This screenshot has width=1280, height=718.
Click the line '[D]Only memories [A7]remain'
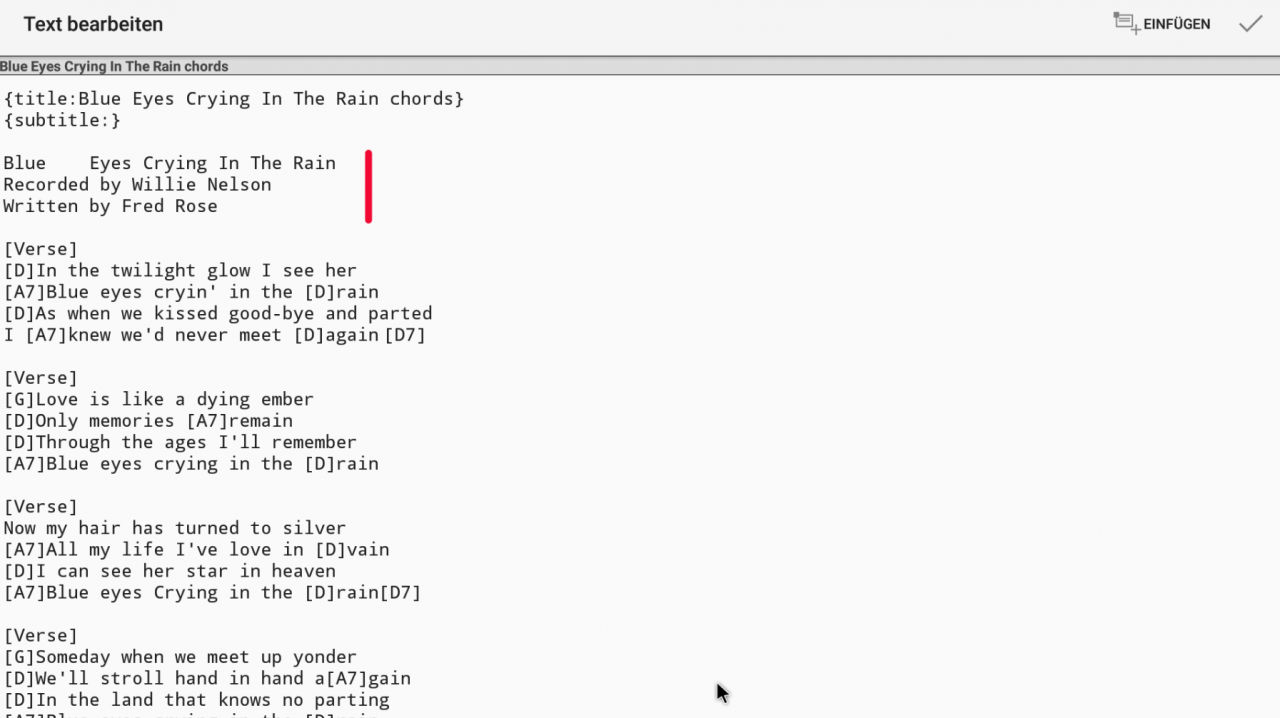(x=148, y=421)
